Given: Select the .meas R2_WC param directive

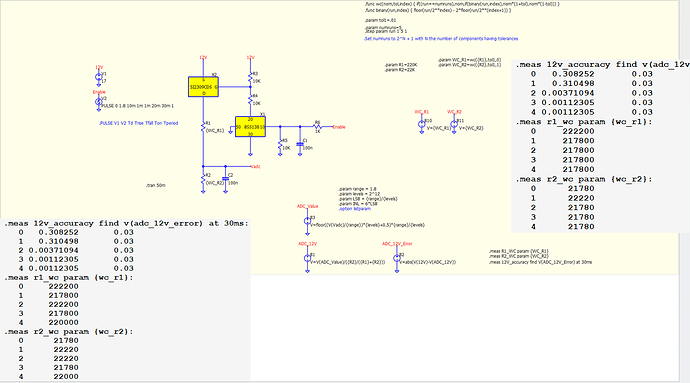Looking at the screenshot, I should click(519, 256).
